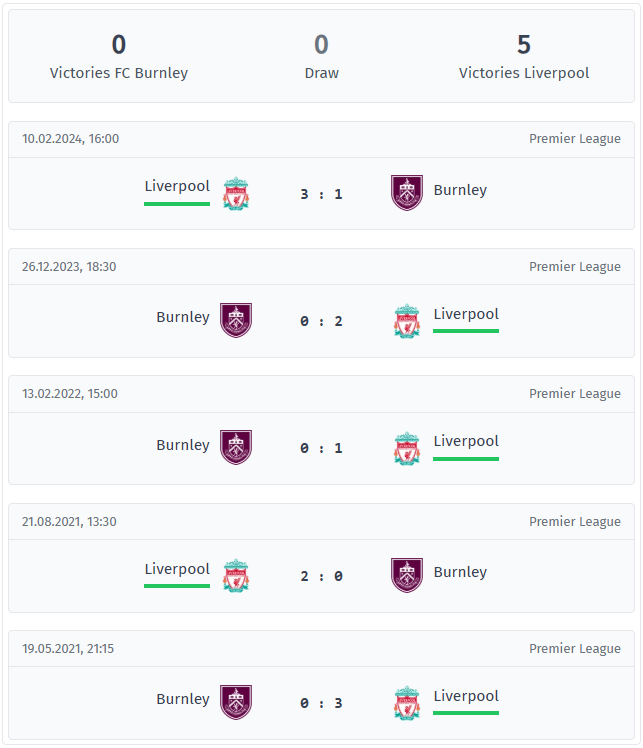Click Liverpool crest in 10.02.2024 match
Screen dimensions: 643x748
(x=236, y=194)
